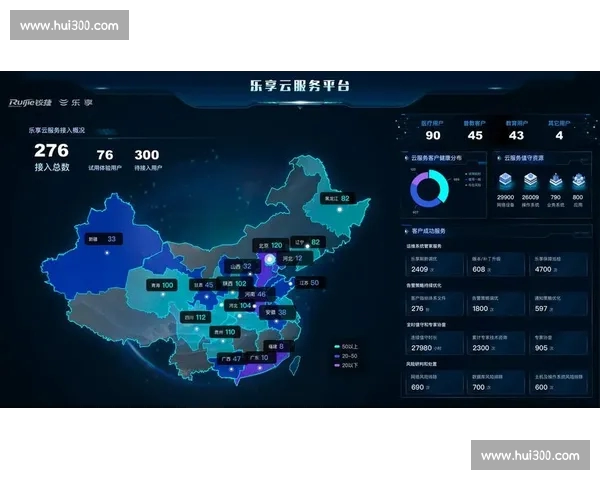Click the 客户成功服务 panel heading
Image resolution: width=600 pixels, height=480 pixels.
(429, 231)
